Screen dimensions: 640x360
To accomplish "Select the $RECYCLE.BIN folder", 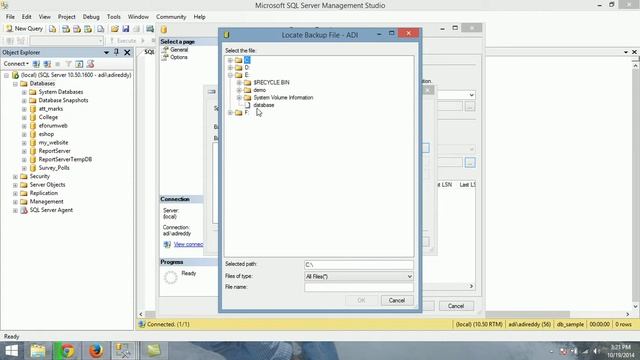I will coord(271,82).
